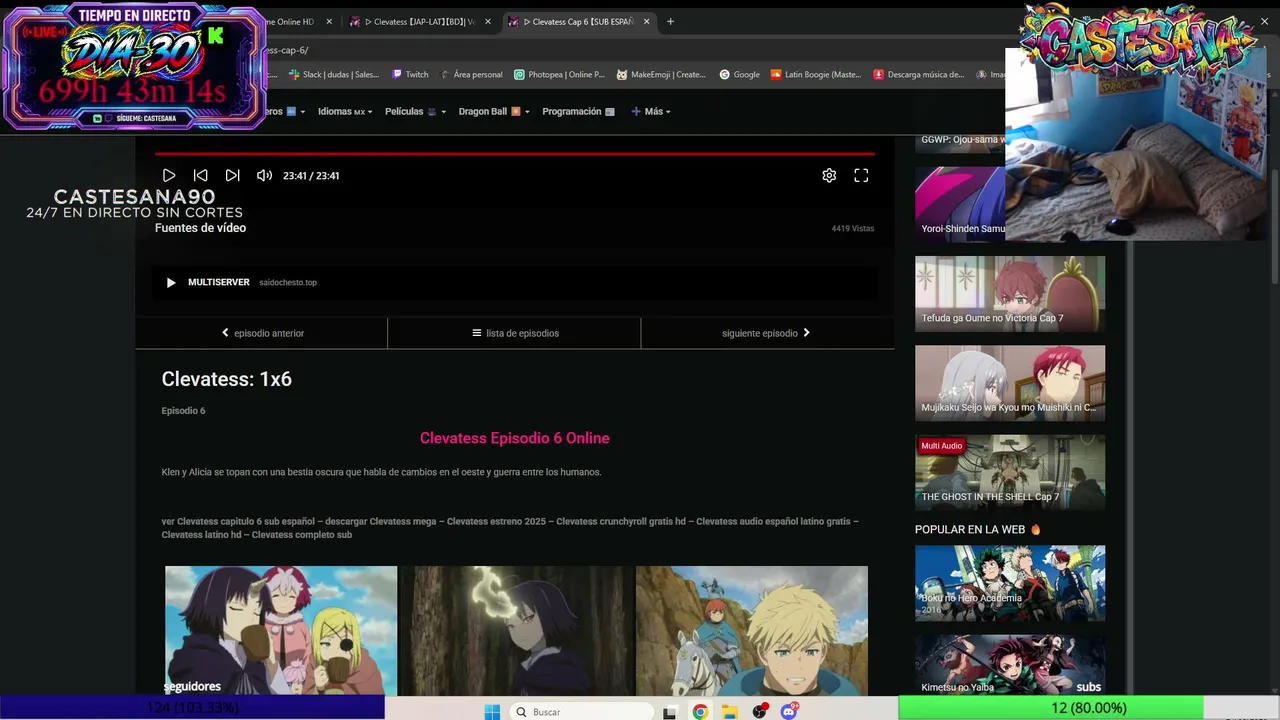
Task: Open OBS Studio from taskbar
Action: [760, 712]
